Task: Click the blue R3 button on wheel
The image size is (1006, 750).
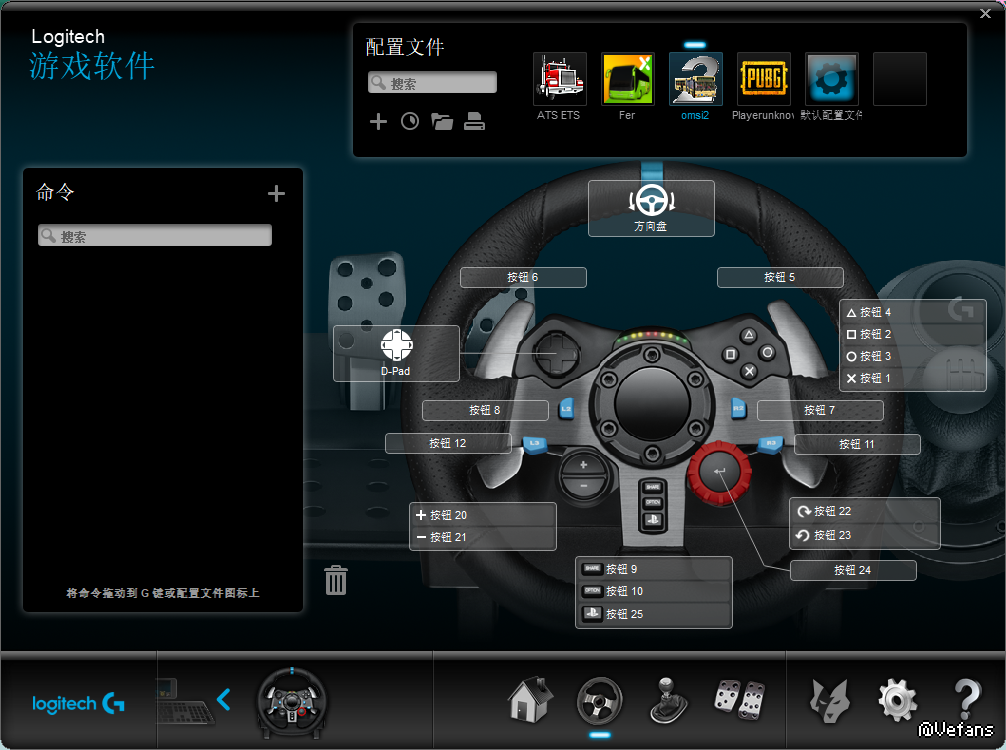Action: tap(771, 443)
